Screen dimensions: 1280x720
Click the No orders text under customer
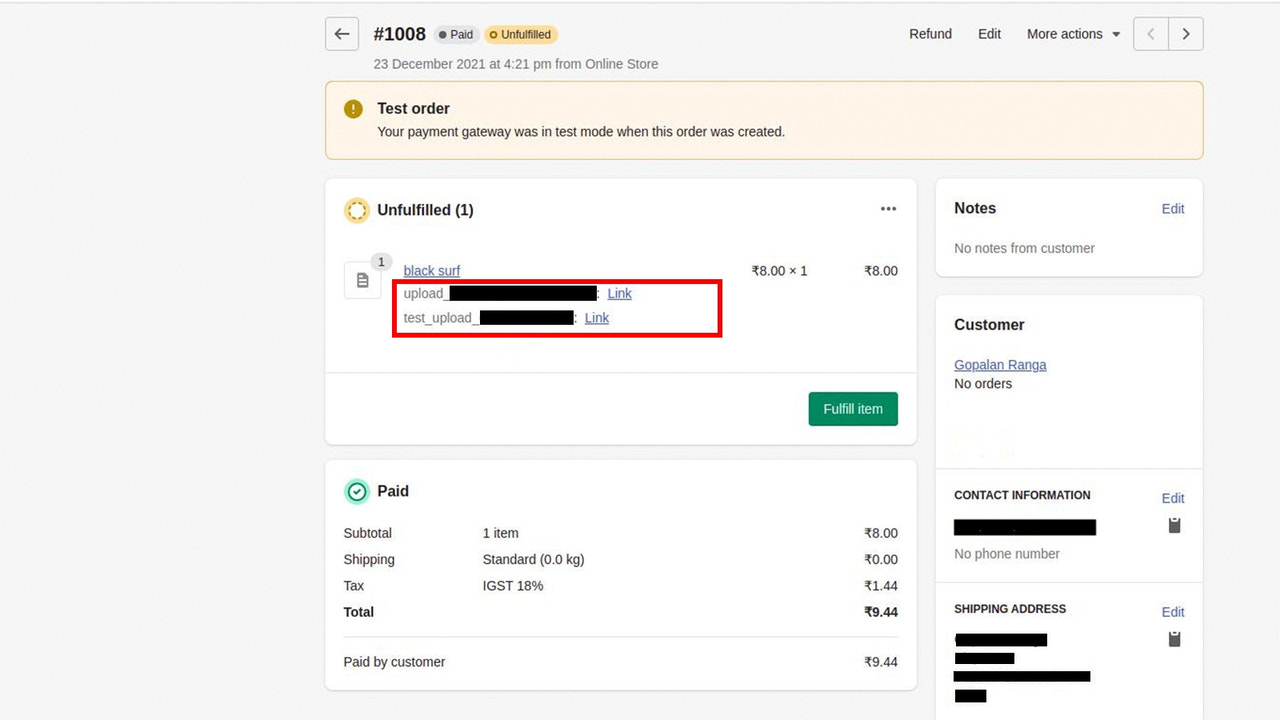983,384
